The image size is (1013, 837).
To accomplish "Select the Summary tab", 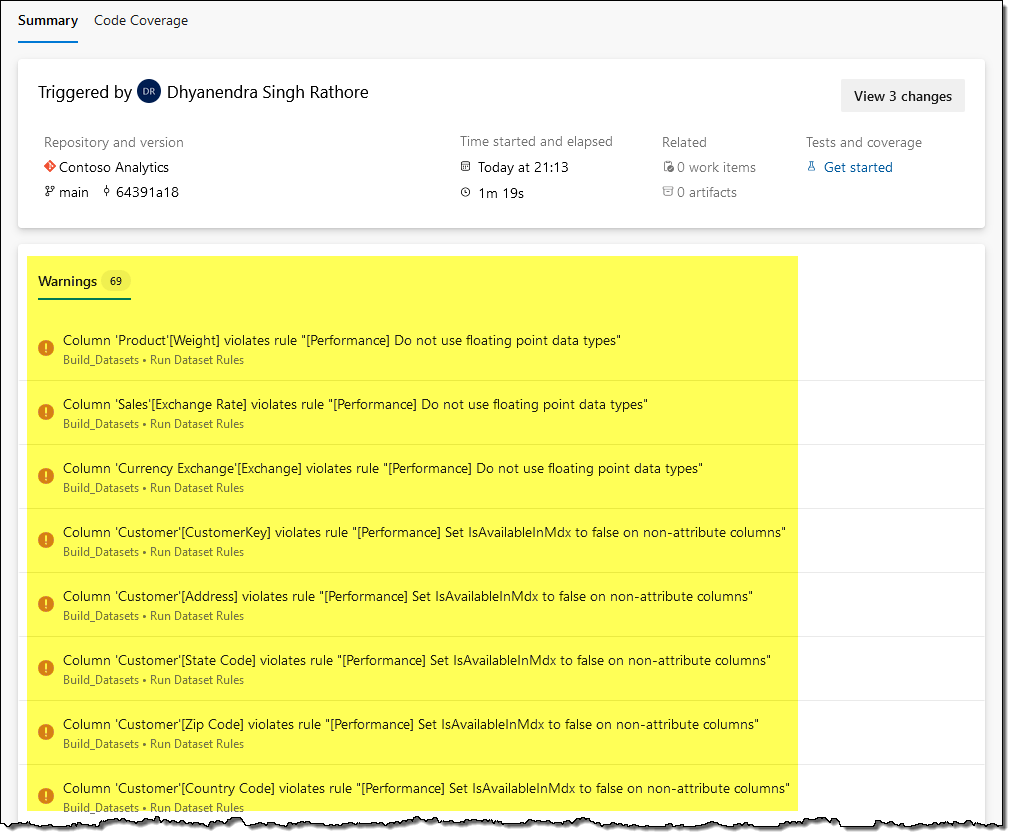I will tap(48, 20).
